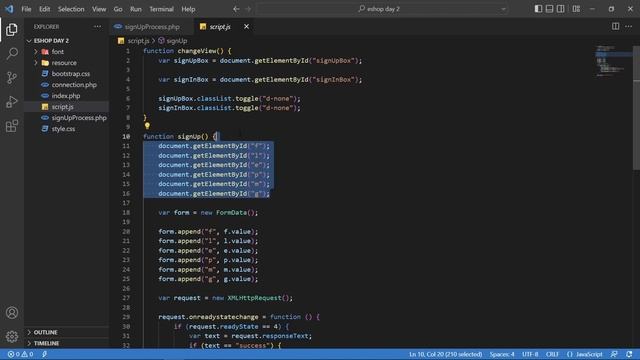Open File menu

[26, 9]
